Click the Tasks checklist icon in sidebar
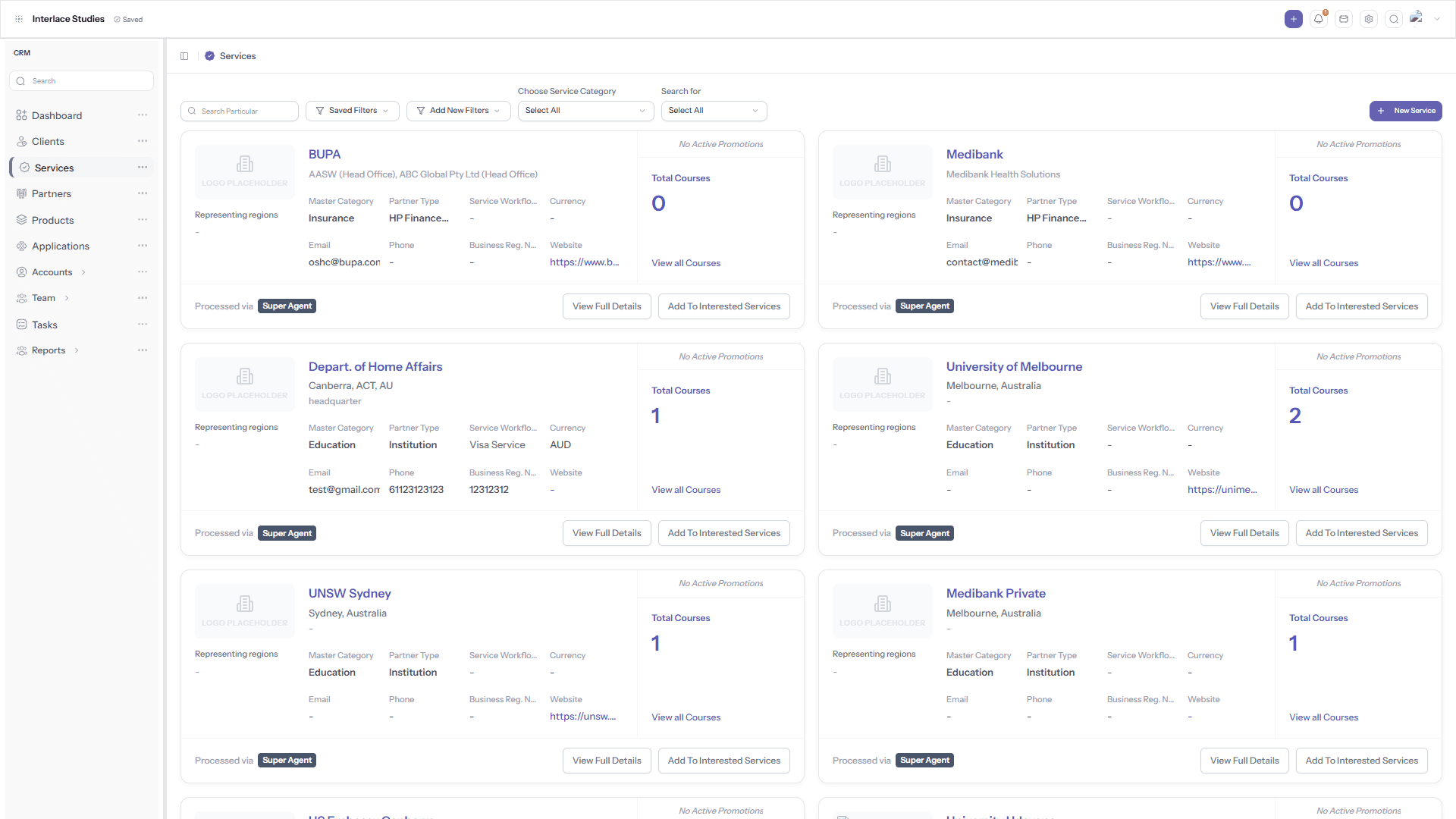Image resolution: width=1456 pixels, height=819 pixels. [21, 325]
